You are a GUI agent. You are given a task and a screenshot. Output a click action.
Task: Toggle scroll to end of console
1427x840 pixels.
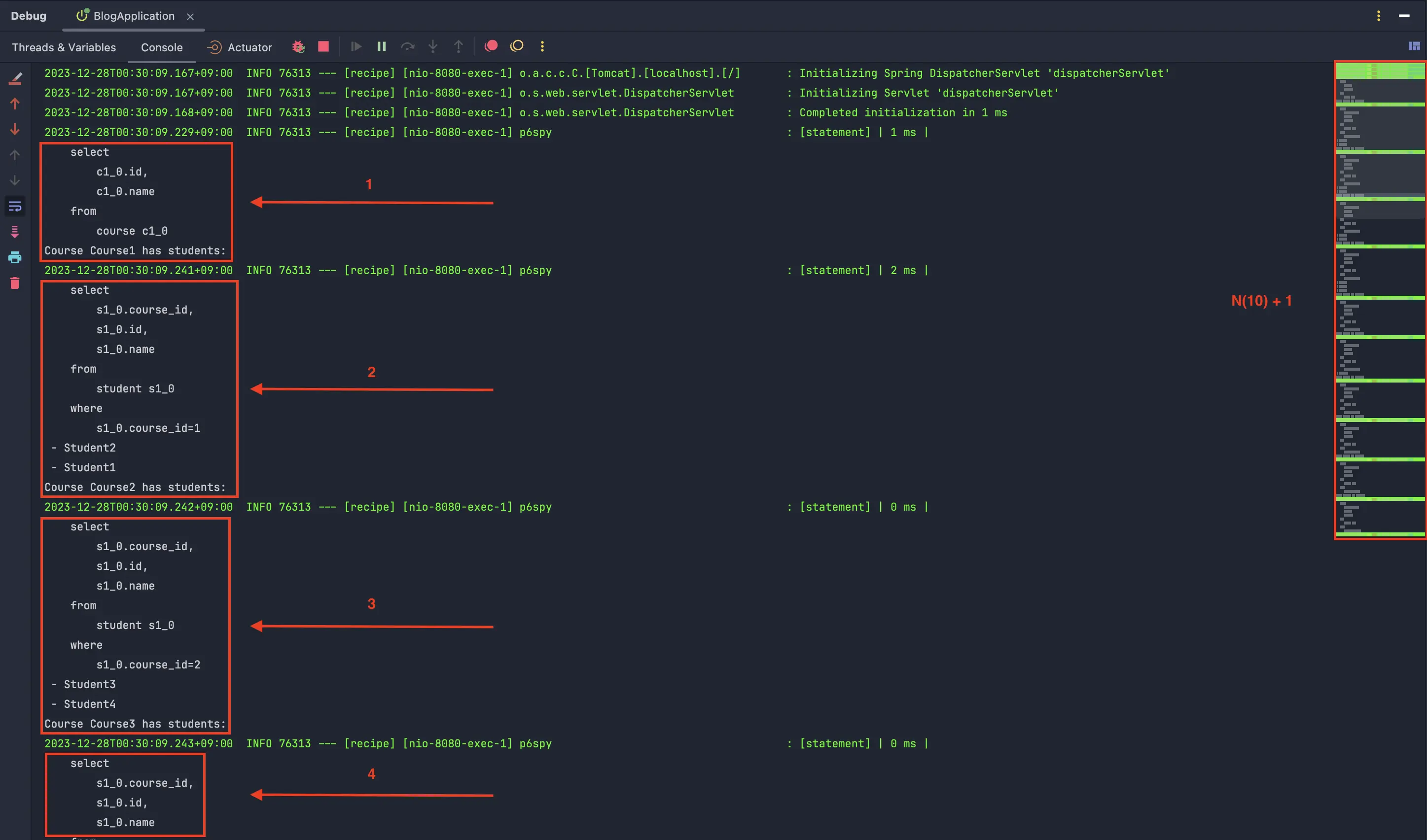(15, 232)
